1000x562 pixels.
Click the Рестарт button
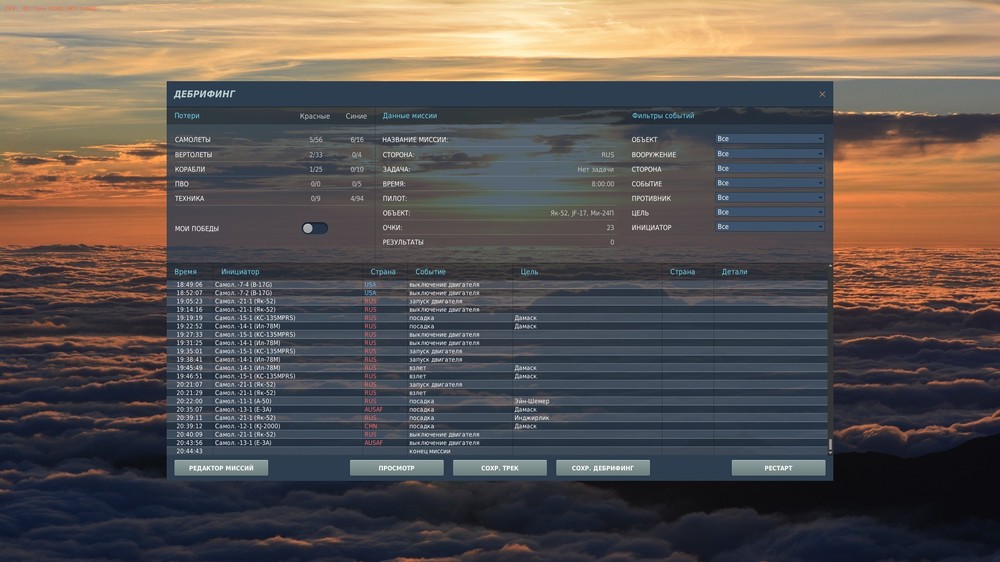tap(778, 468)
